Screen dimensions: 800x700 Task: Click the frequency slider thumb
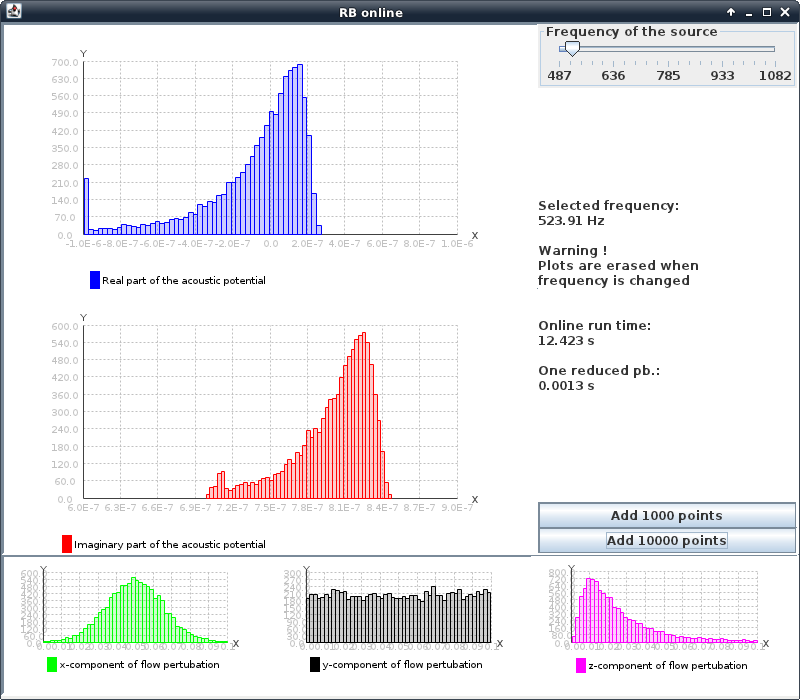point(571,48)
